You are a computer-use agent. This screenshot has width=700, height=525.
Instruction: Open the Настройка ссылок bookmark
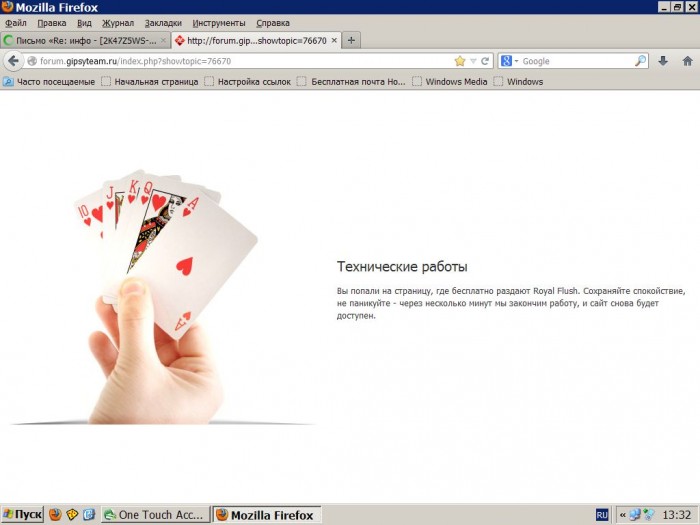(x=248, y=82)
